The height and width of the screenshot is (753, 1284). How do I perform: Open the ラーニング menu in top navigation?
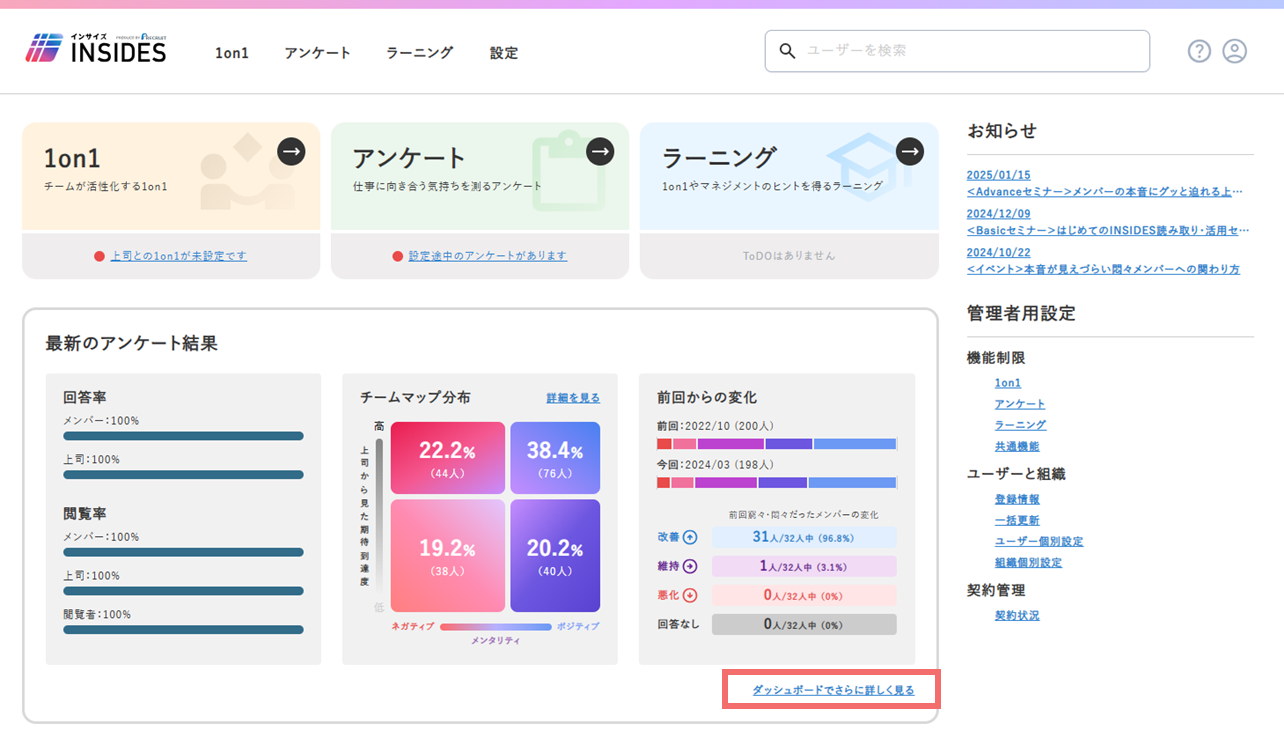420,53
